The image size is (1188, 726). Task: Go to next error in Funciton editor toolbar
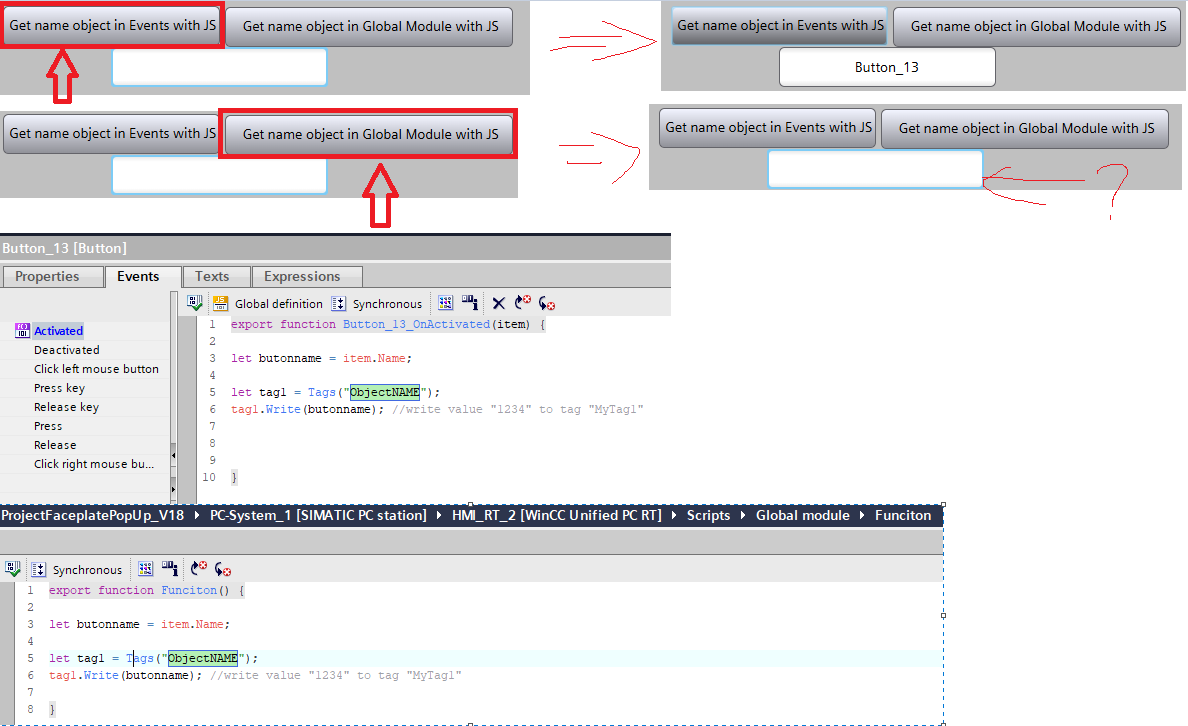pos(223,568)
